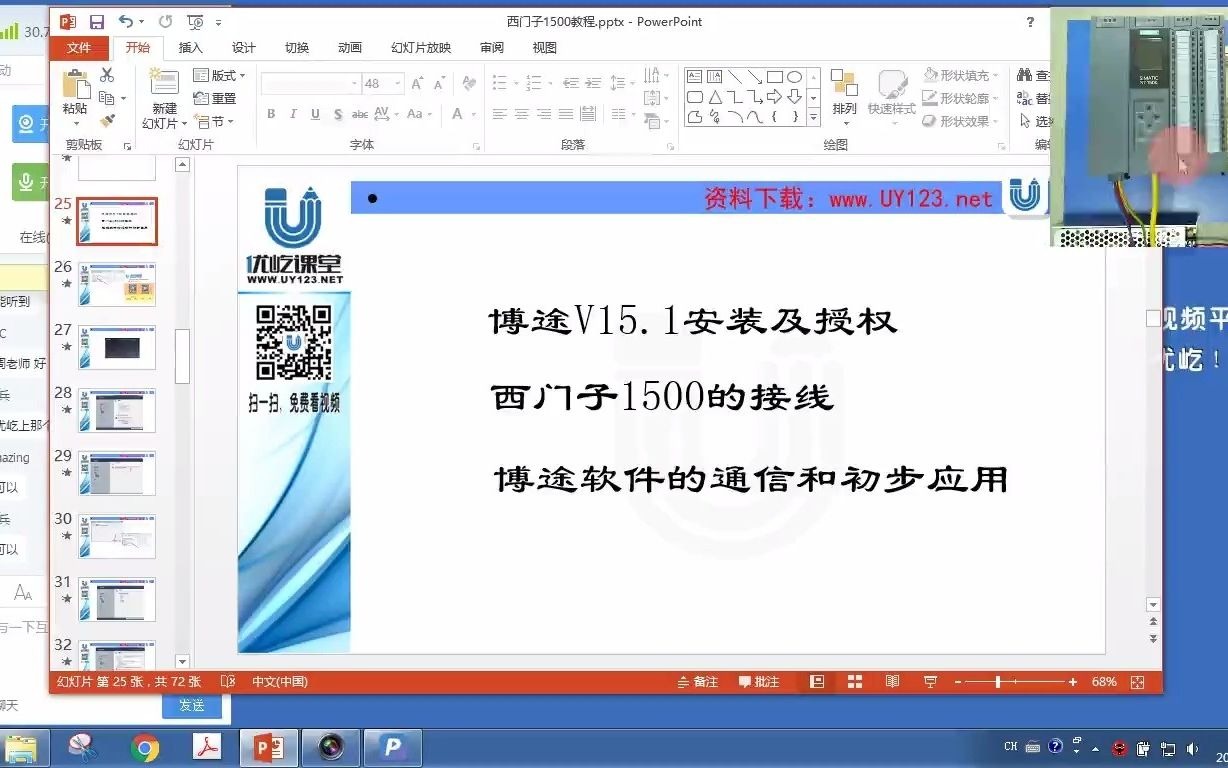Apply Italic formatting to text
Viewport: 1228px width, 768px height.
pos(293,114)
